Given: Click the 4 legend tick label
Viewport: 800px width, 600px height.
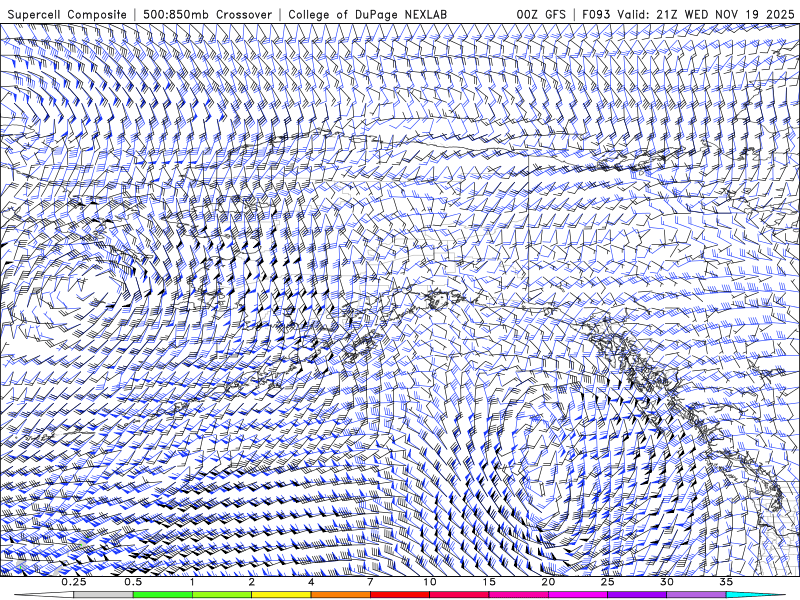Looking at the screenshot, I should coord(311,582).
